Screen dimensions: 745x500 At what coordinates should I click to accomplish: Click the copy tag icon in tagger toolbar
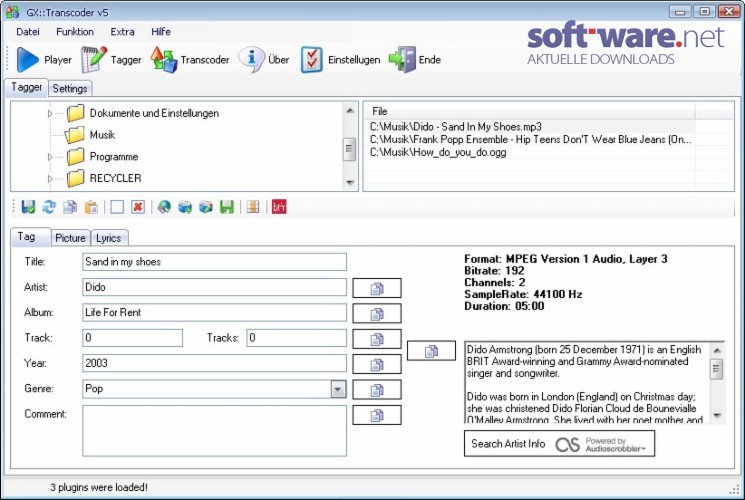pyautogui.click(x=70, y=207)
